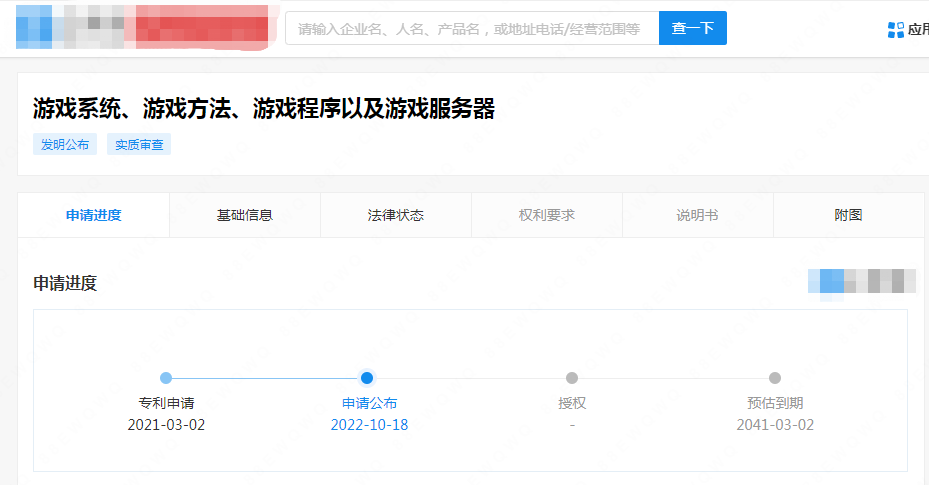Select the active 申请公布 timeline dot
The height and width of the screenshot is (485, 929).
[x=367, y=378]
